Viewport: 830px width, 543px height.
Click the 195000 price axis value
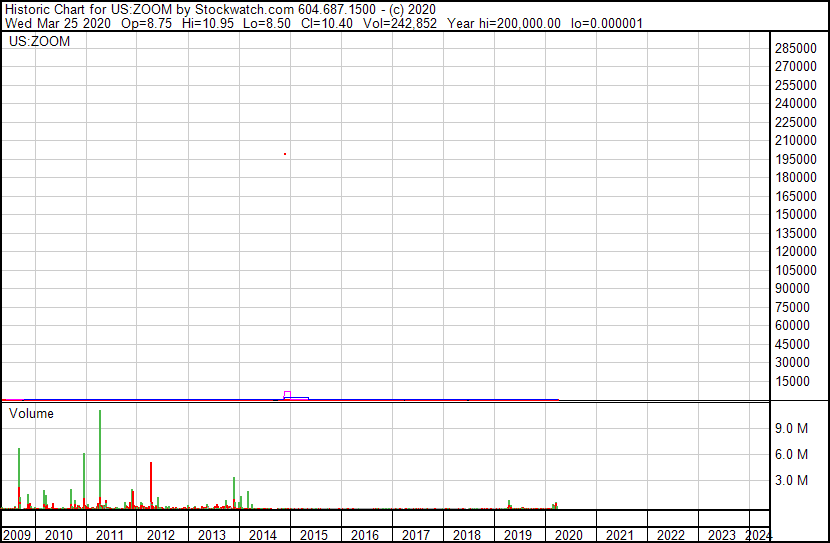point(796,159)
